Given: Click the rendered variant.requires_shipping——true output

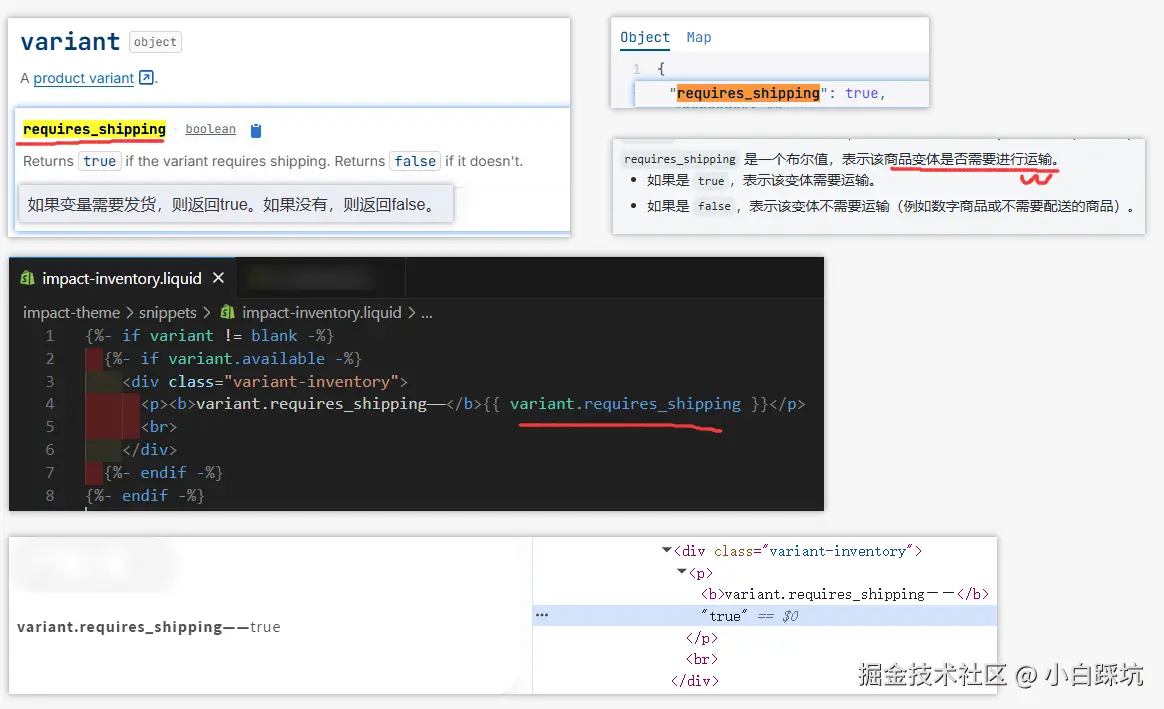Looking at the screenshot, I should tap(148, 627).
